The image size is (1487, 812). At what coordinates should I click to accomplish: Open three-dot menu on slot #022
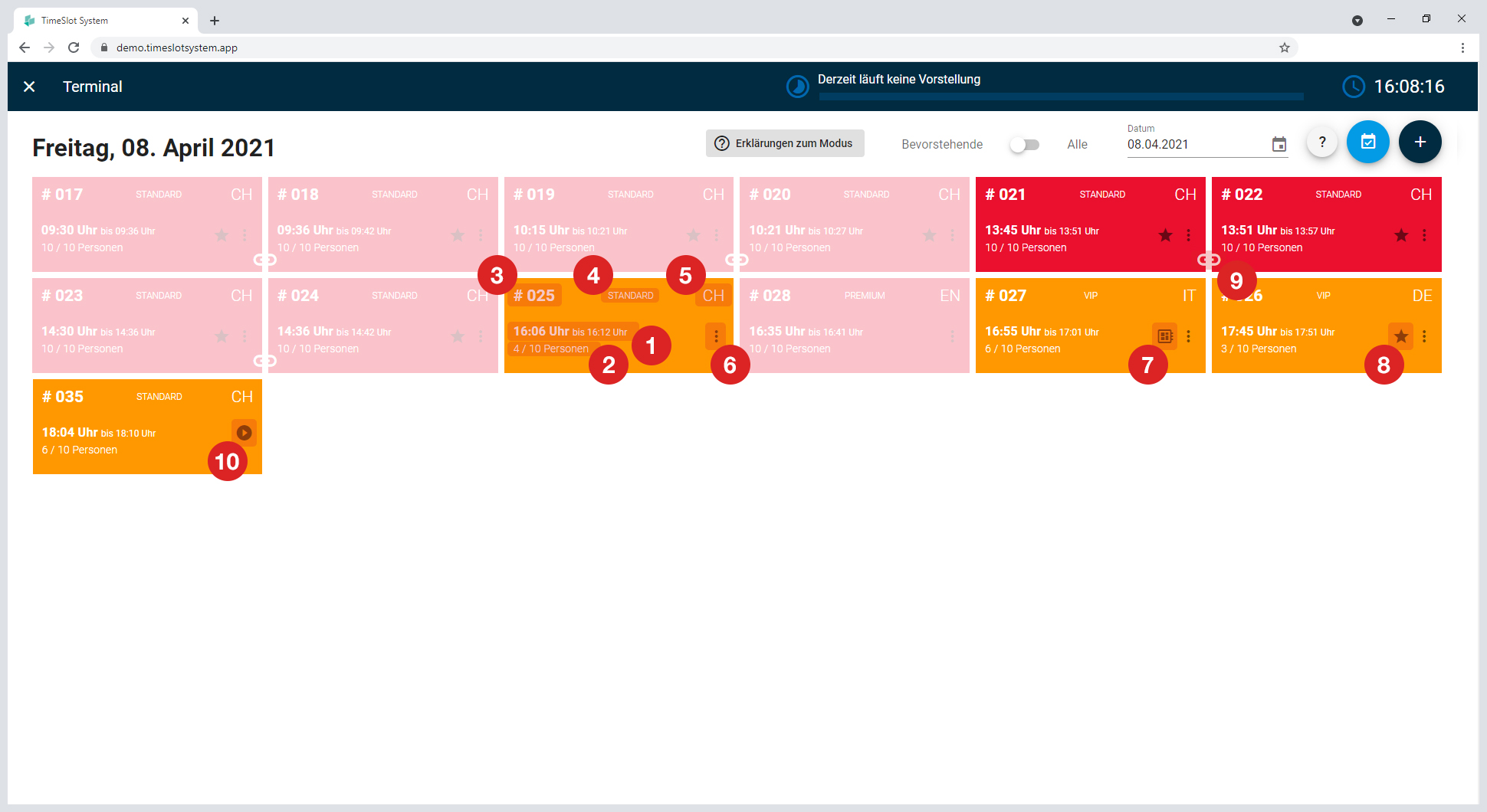coord(1424,235)
